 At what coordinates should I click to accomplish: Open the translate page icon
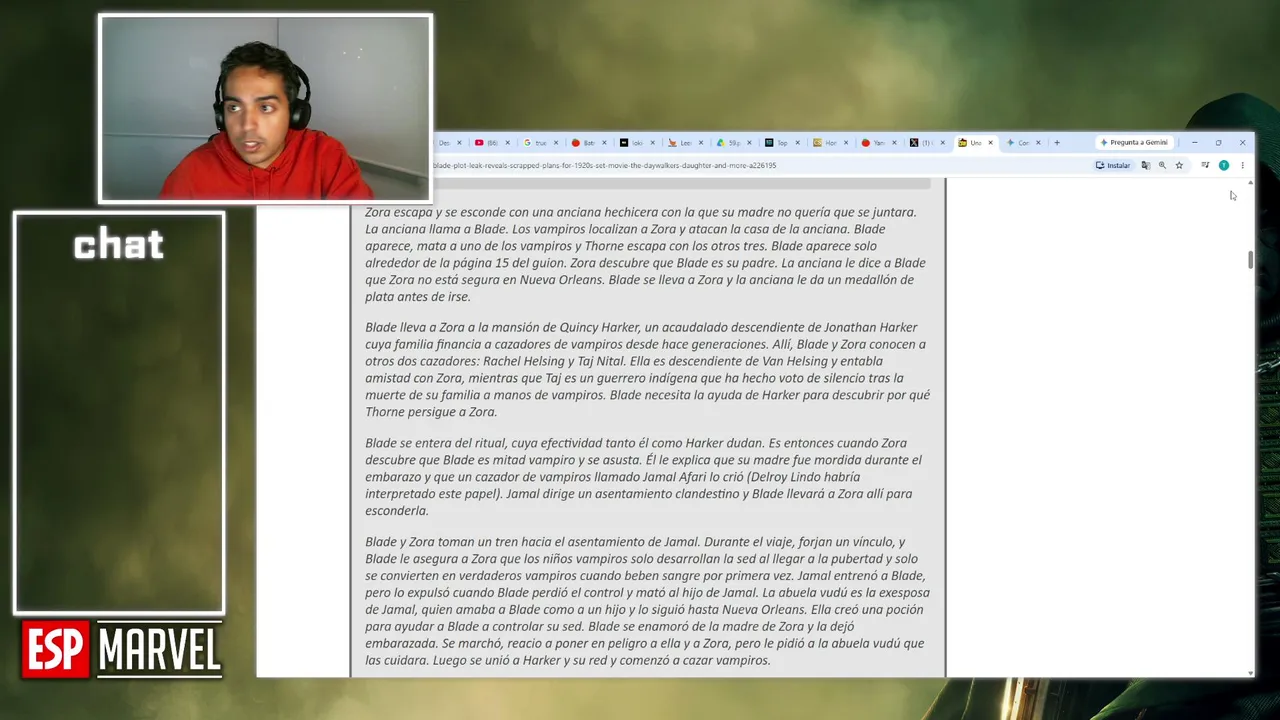pyautogui.click(x=1146, y=165)
